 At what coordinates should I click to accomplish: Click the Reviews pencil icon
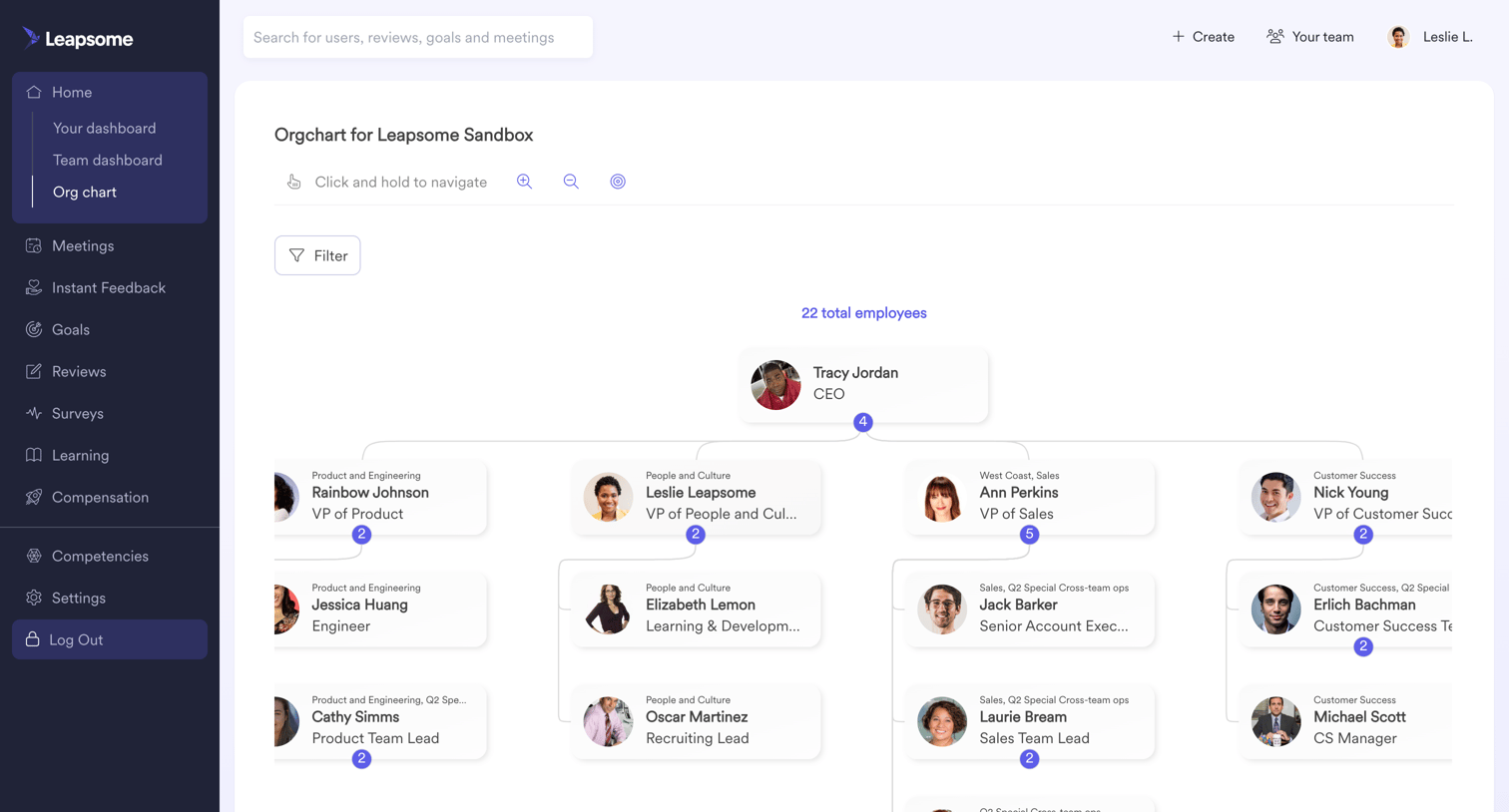(x=34, y=371)
